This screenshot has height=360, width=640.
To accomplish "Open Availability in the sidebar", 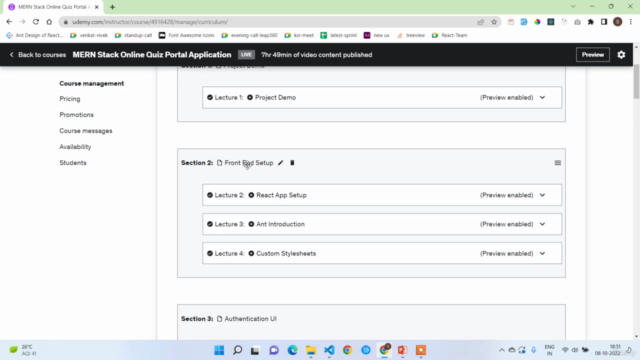I will (x=75, y=147).
